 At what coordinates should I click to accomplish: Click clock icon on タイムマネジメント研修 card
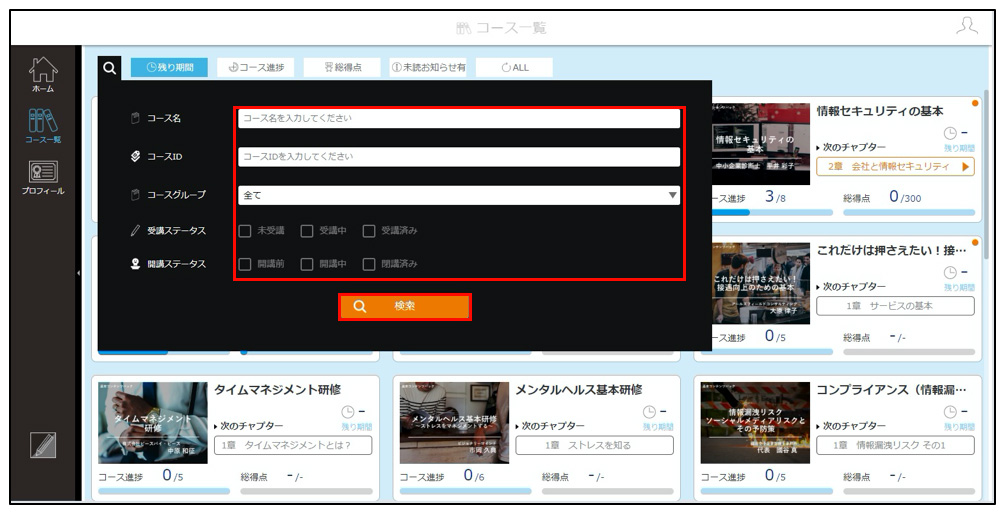coord(348,412)
